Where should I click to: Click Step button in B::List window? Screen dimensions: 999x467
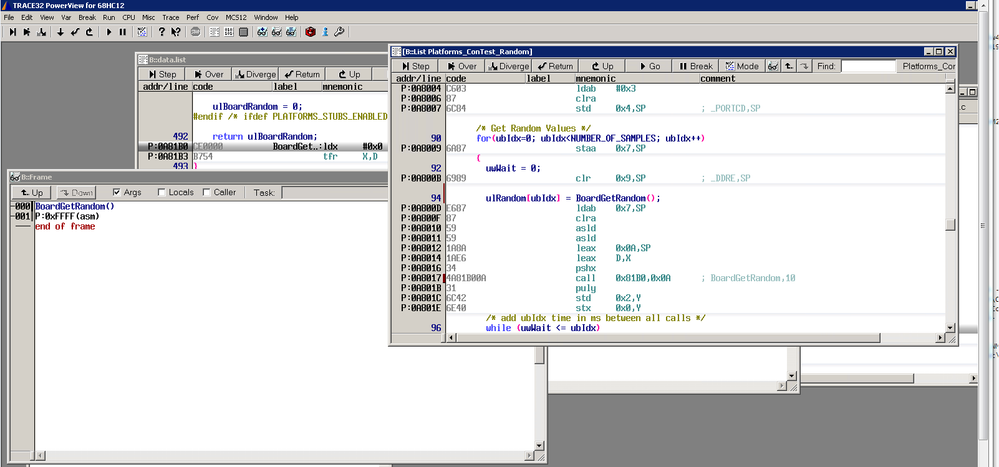click(x=415, y=66)
